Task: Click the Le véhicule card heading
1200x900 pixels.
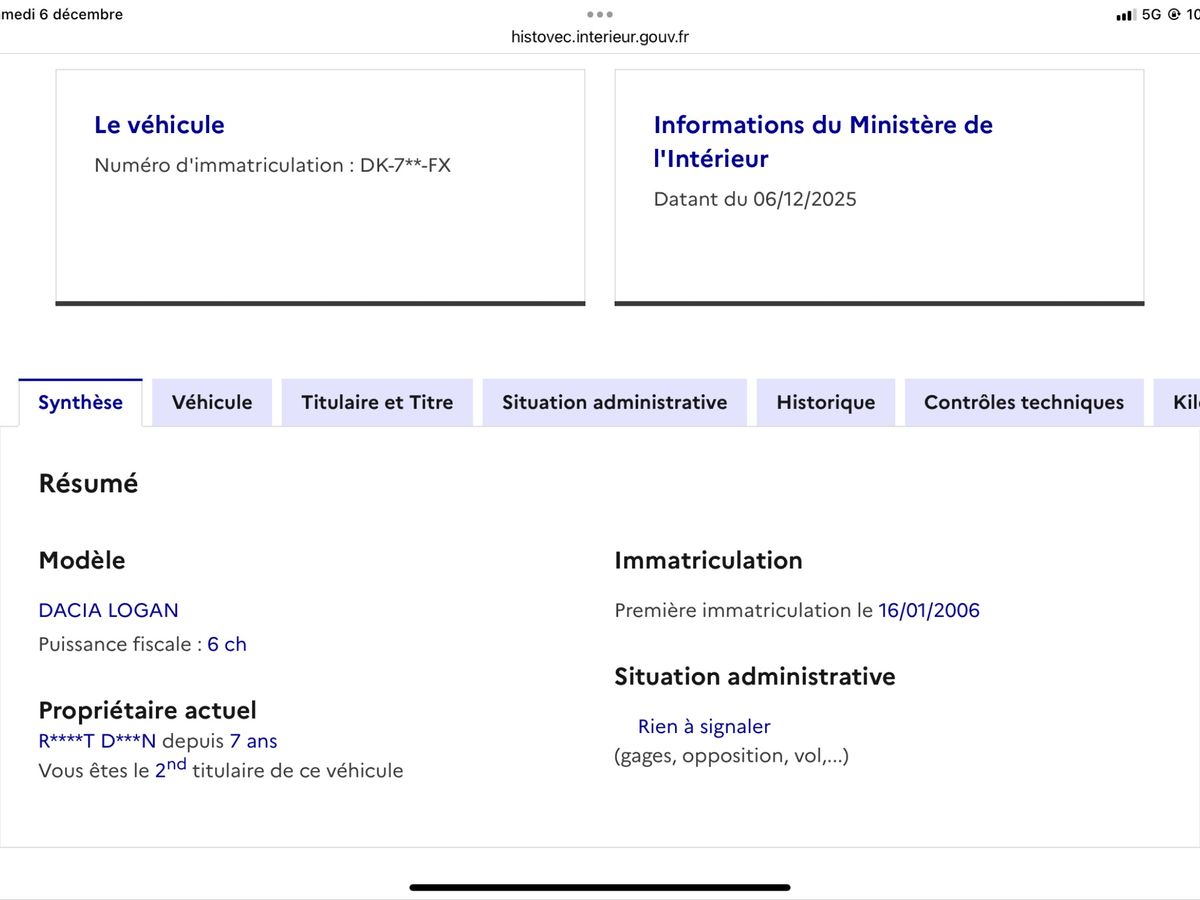Action: [159, 125]
